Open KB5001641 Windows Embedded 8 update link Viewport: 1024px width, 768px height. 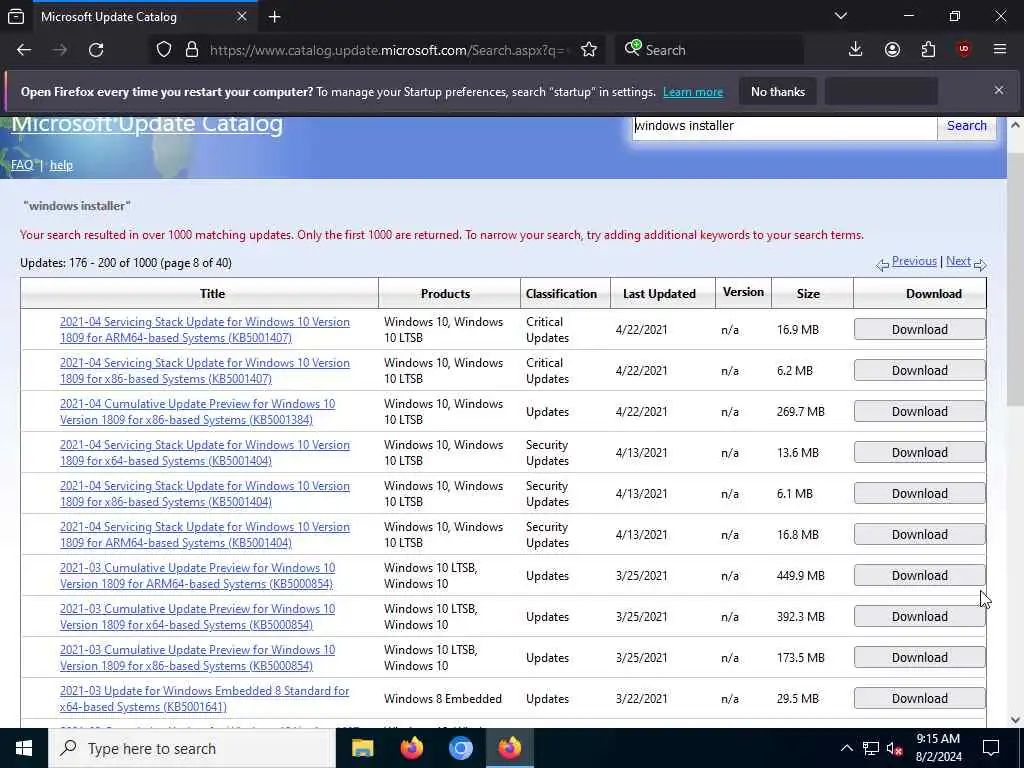(204, 699)
